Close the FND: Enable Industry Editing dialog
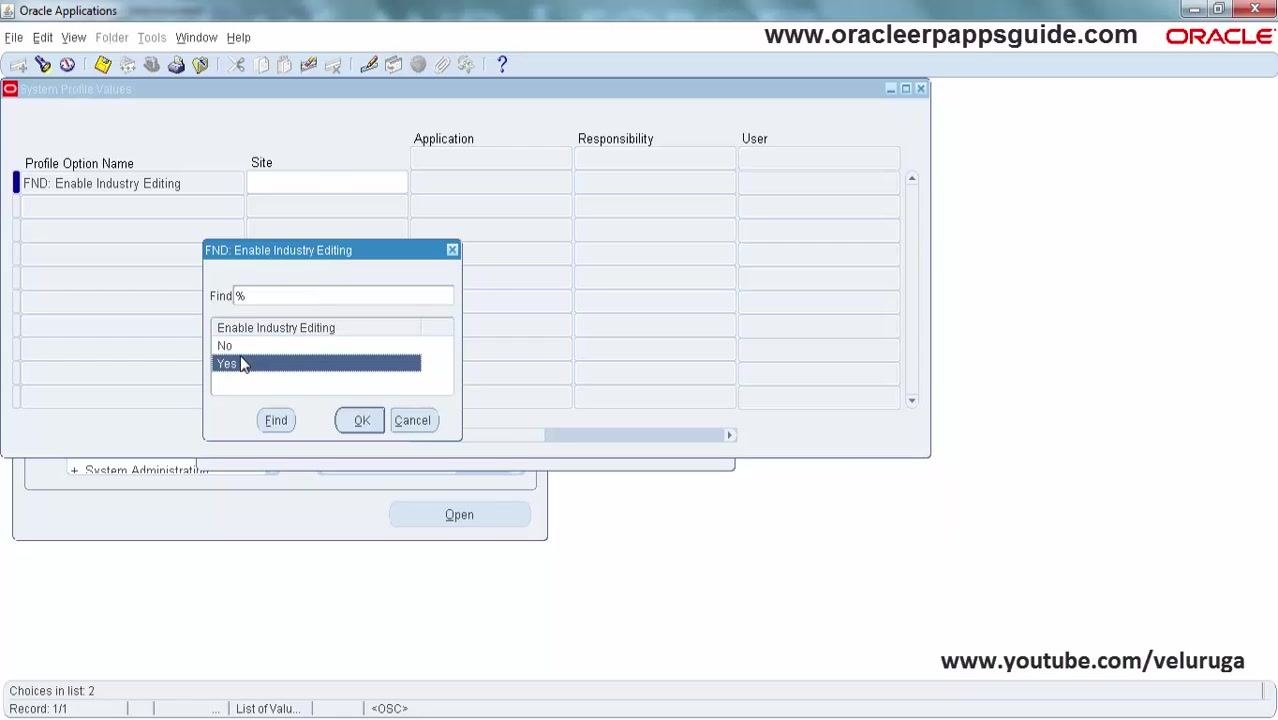Screen dimensions: 1278x720 tap(452, 250)
